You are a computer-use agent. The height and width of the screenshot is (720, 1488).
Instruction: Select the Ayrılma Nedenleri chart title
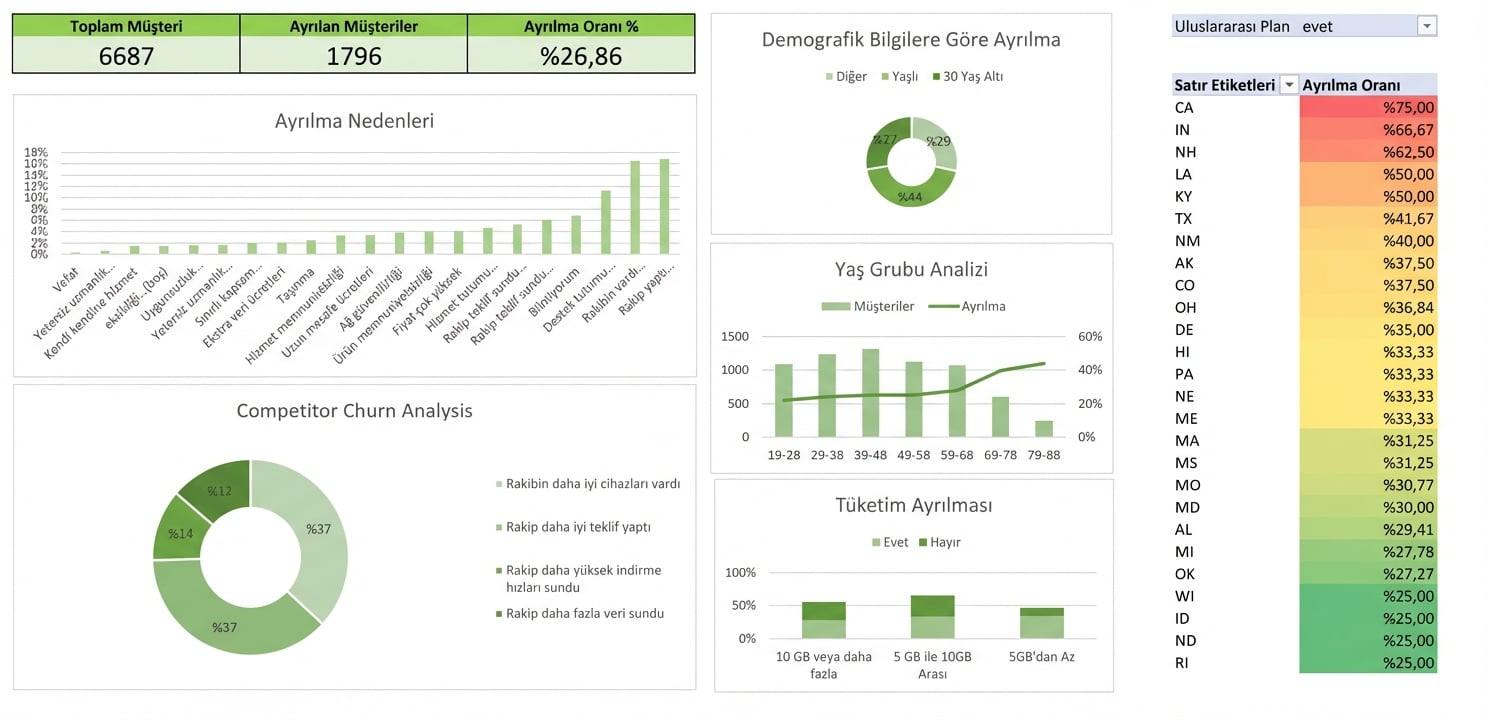[354, 120]
